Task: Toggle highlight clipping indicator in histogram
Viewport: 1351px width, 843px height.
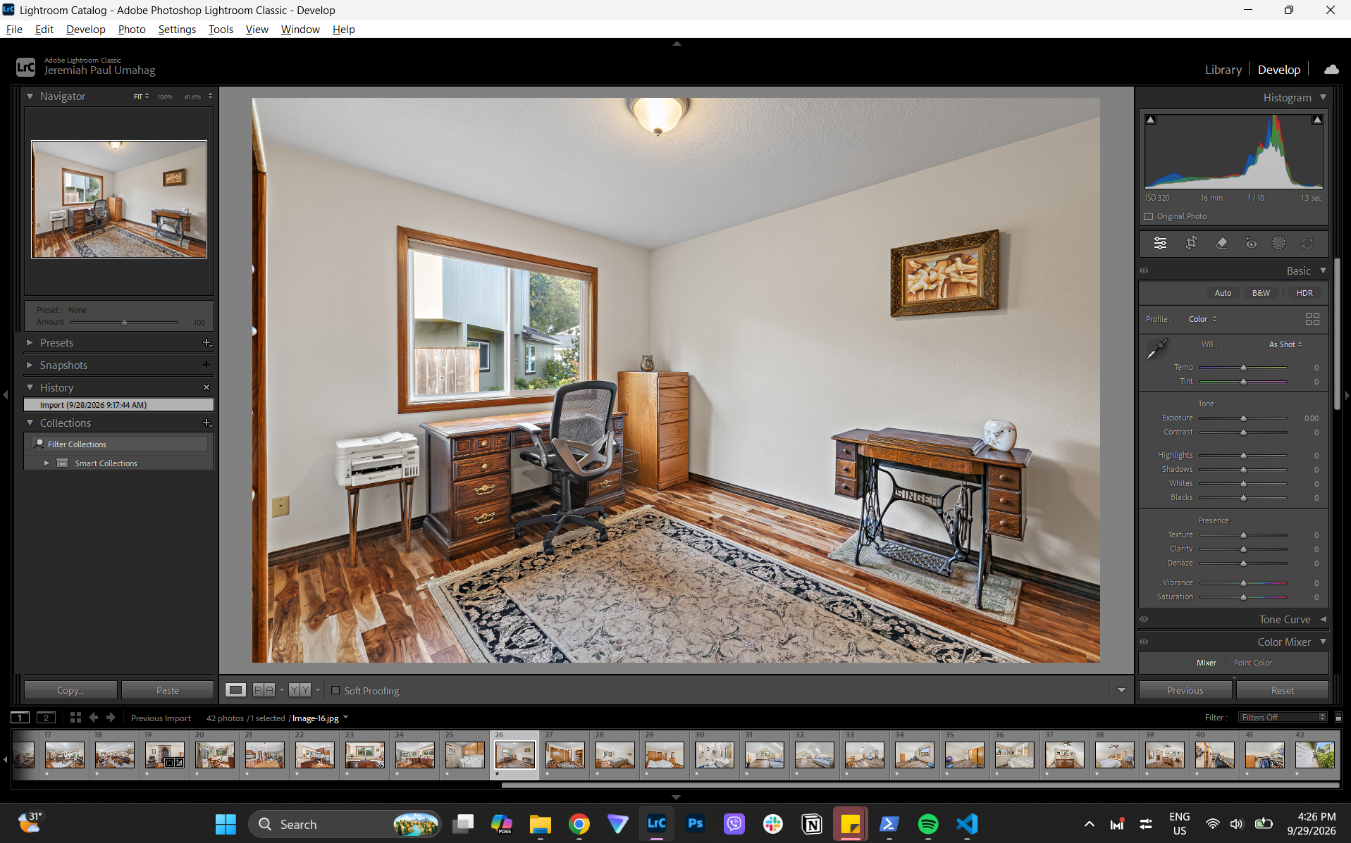Action: tap(1317, 120)
